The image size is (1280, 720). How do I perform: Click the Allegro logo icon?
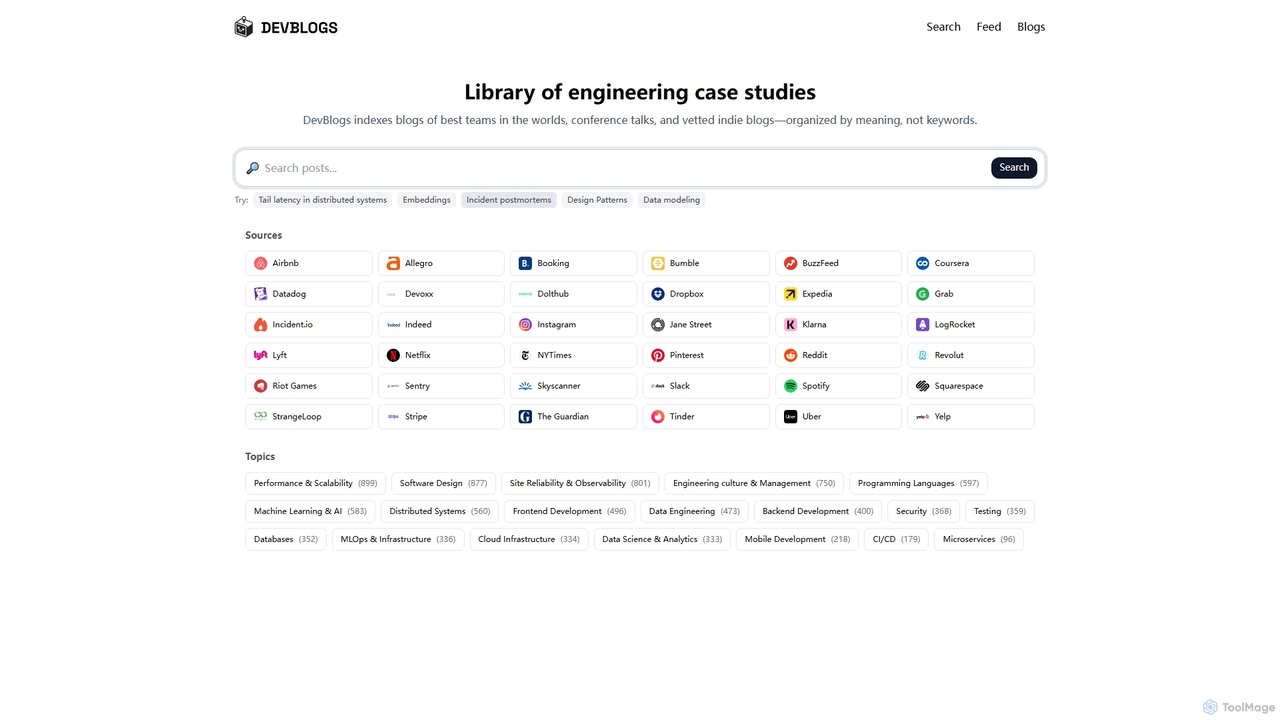click(393, 263)
